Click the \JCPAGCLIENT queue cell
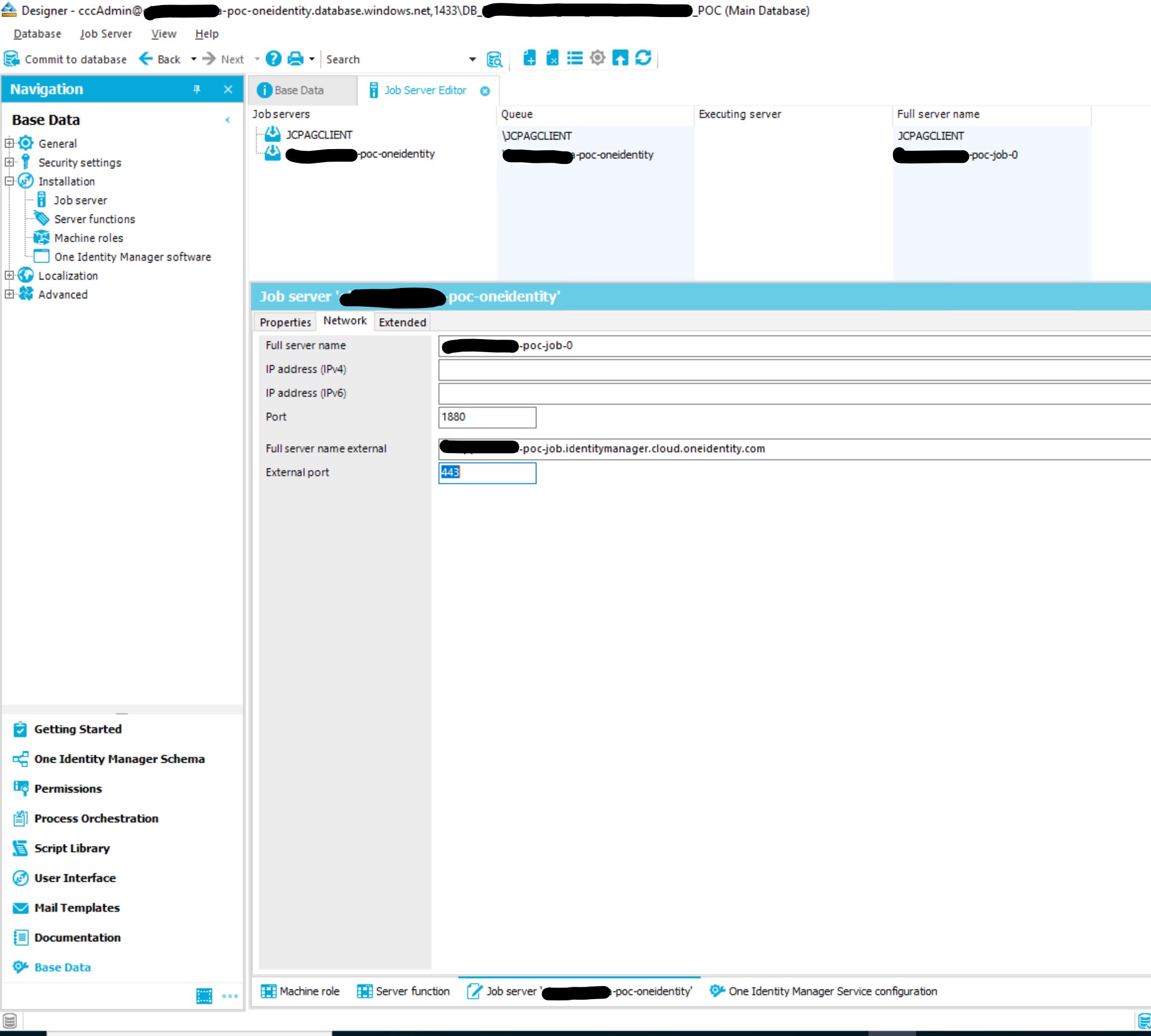 [537, 136]
